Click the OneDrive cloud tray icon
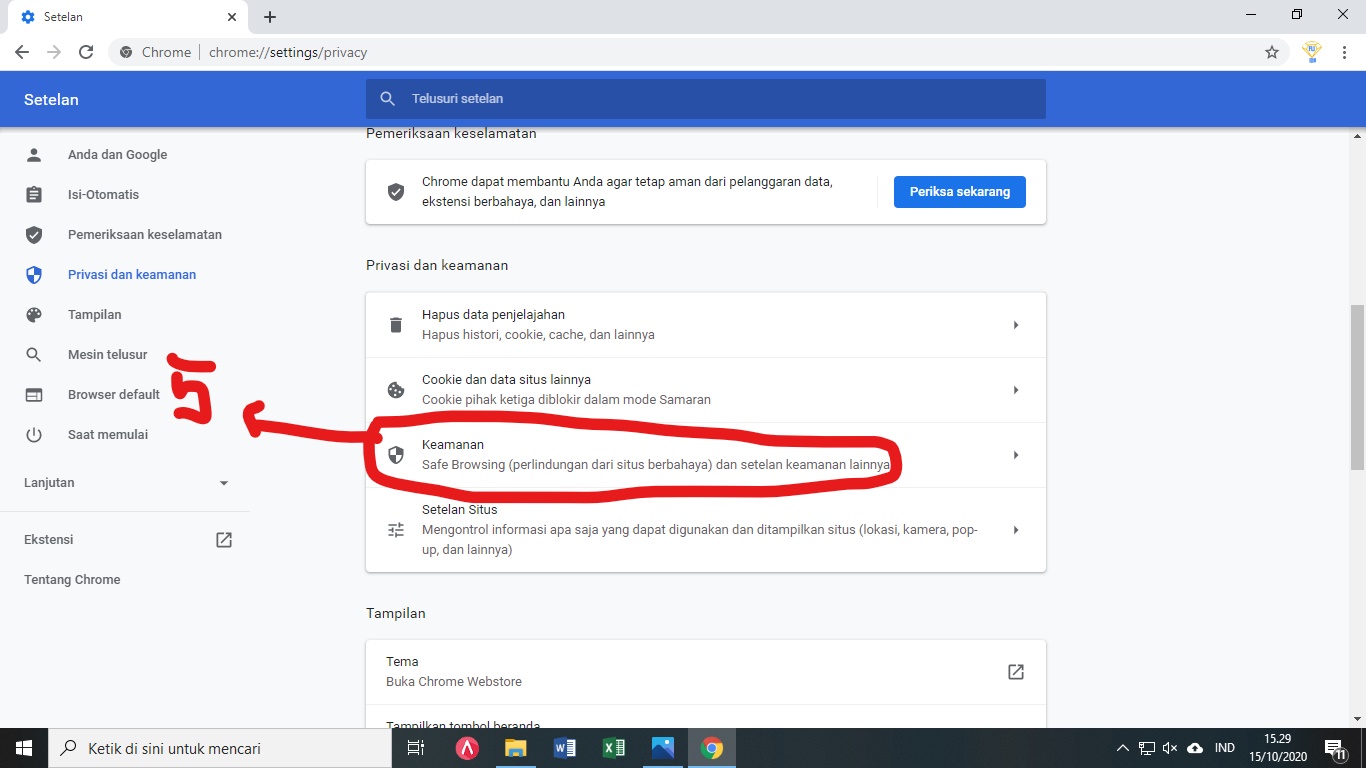Image resolution: width=1366 pixels, height=768 pixels. (1195, 748)
